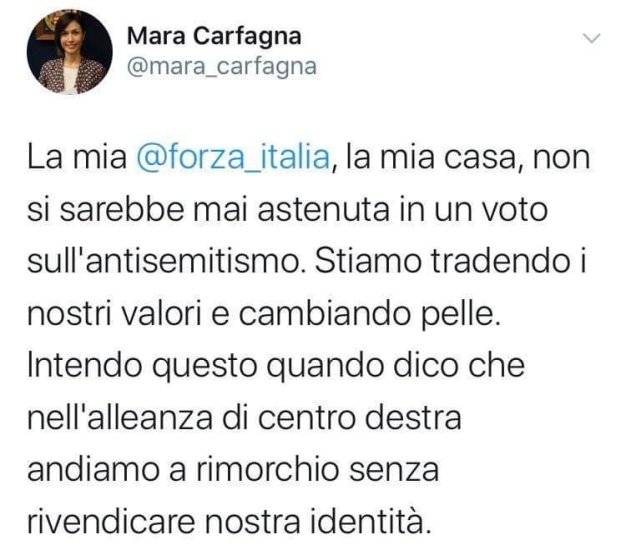Click the words 'Stiamo tradendo i'
Image resolution: width=626 pixels, height=555 pixels.
click(451, 262)
